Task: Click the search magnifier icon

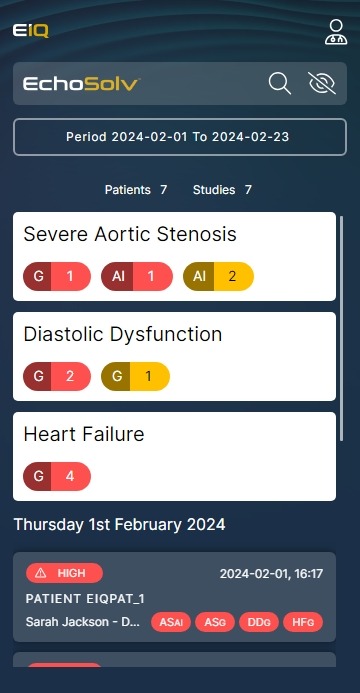Action: coord(280,84)
